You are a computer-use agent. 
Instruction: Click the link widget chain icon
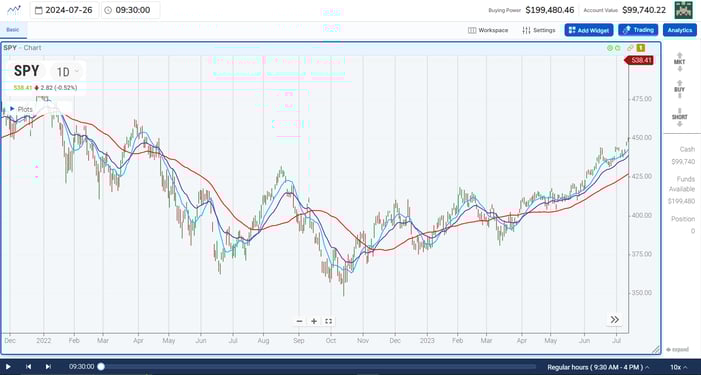tap(630, 48)
